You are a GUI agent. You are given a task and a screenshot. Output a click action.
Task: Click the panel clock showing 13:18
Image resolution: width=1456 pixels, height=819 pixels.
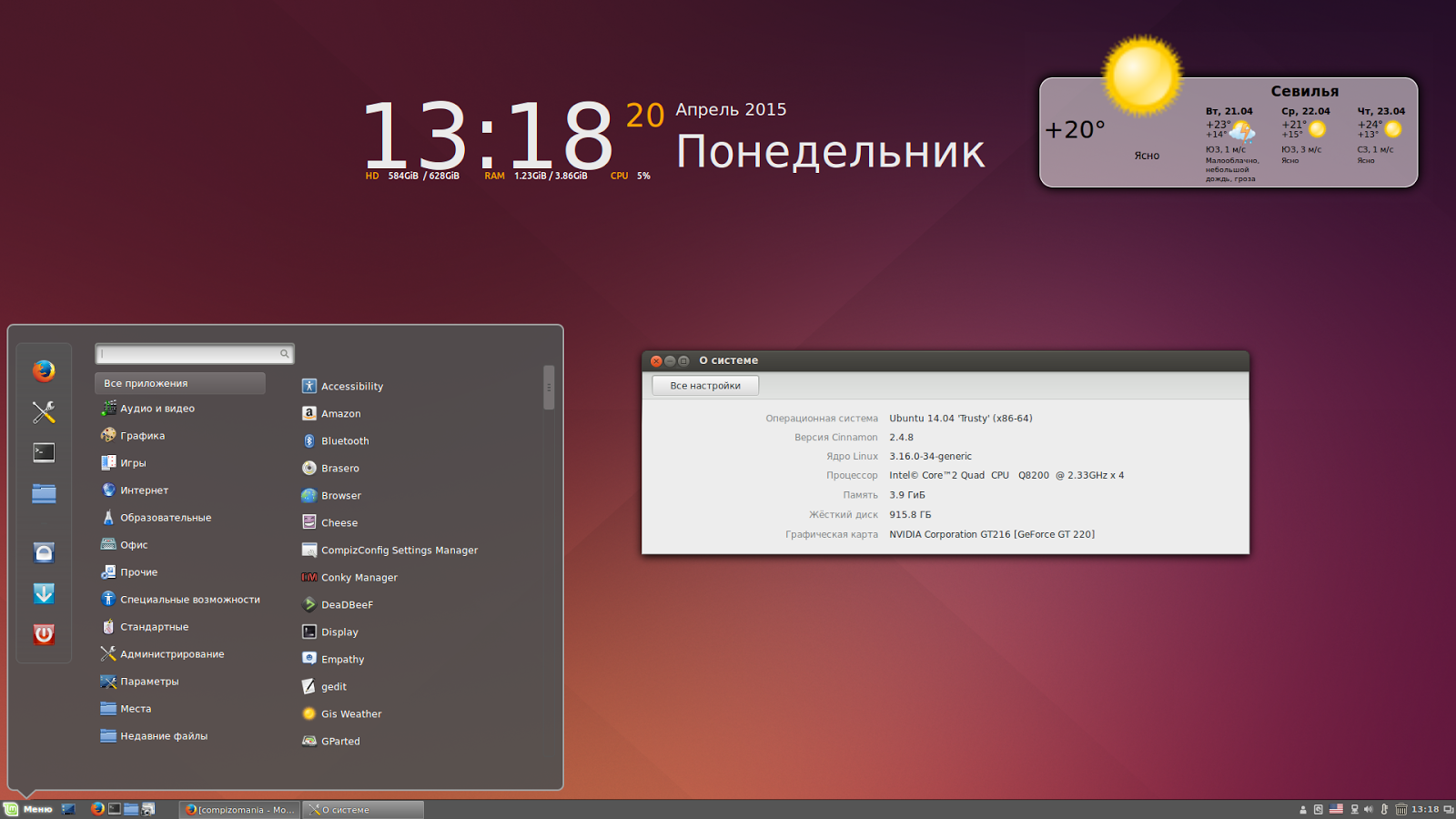[x=1425, y=809]
